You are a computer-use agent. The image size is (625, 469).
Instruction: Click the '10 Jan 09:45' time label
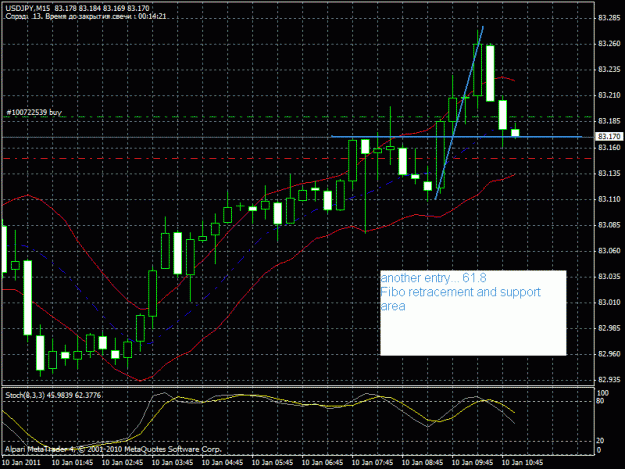coord(472,463)
